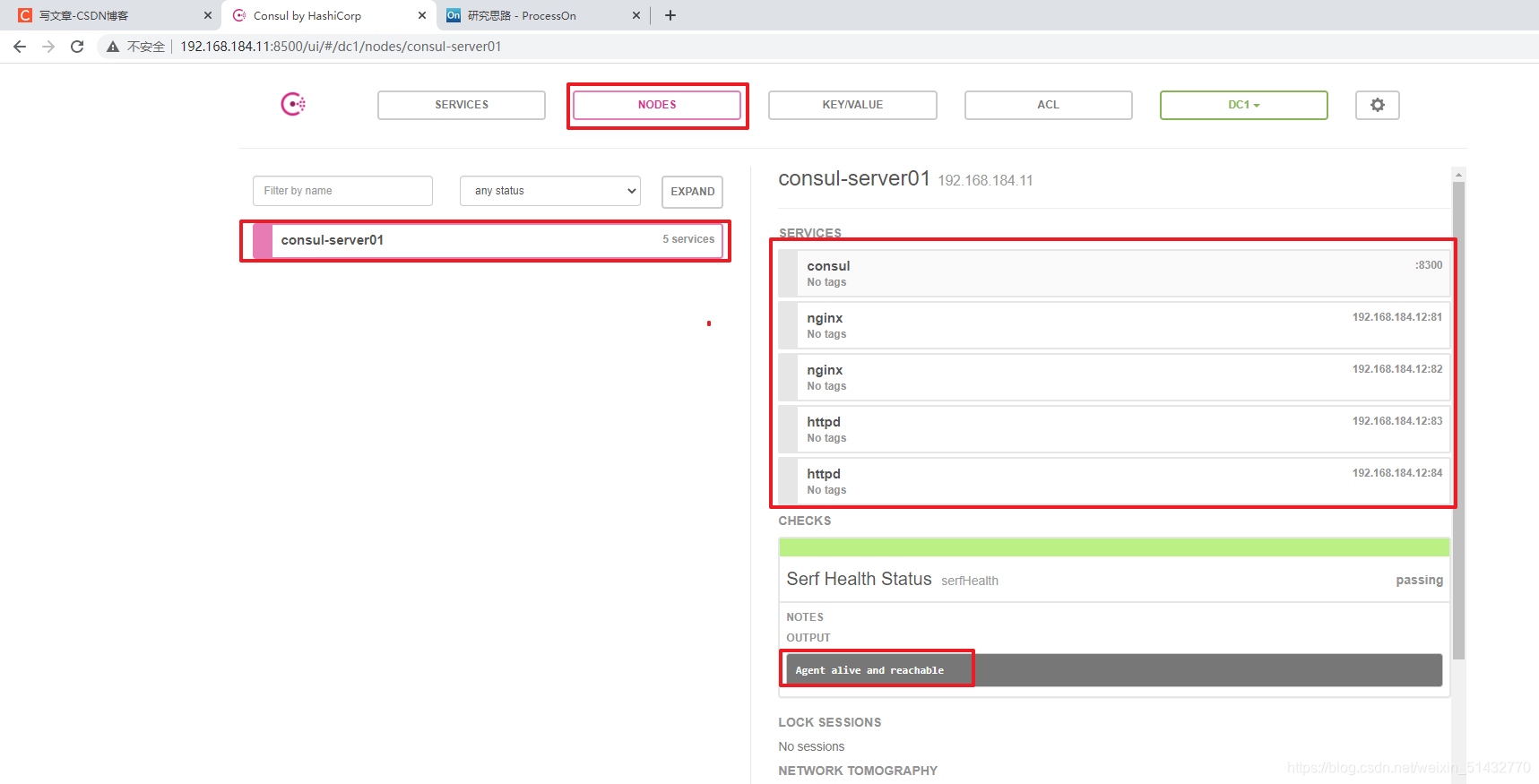The image size is (1539, 784).
Task: Switch to the ProcessOn browser tab
Action: [542, 15]
